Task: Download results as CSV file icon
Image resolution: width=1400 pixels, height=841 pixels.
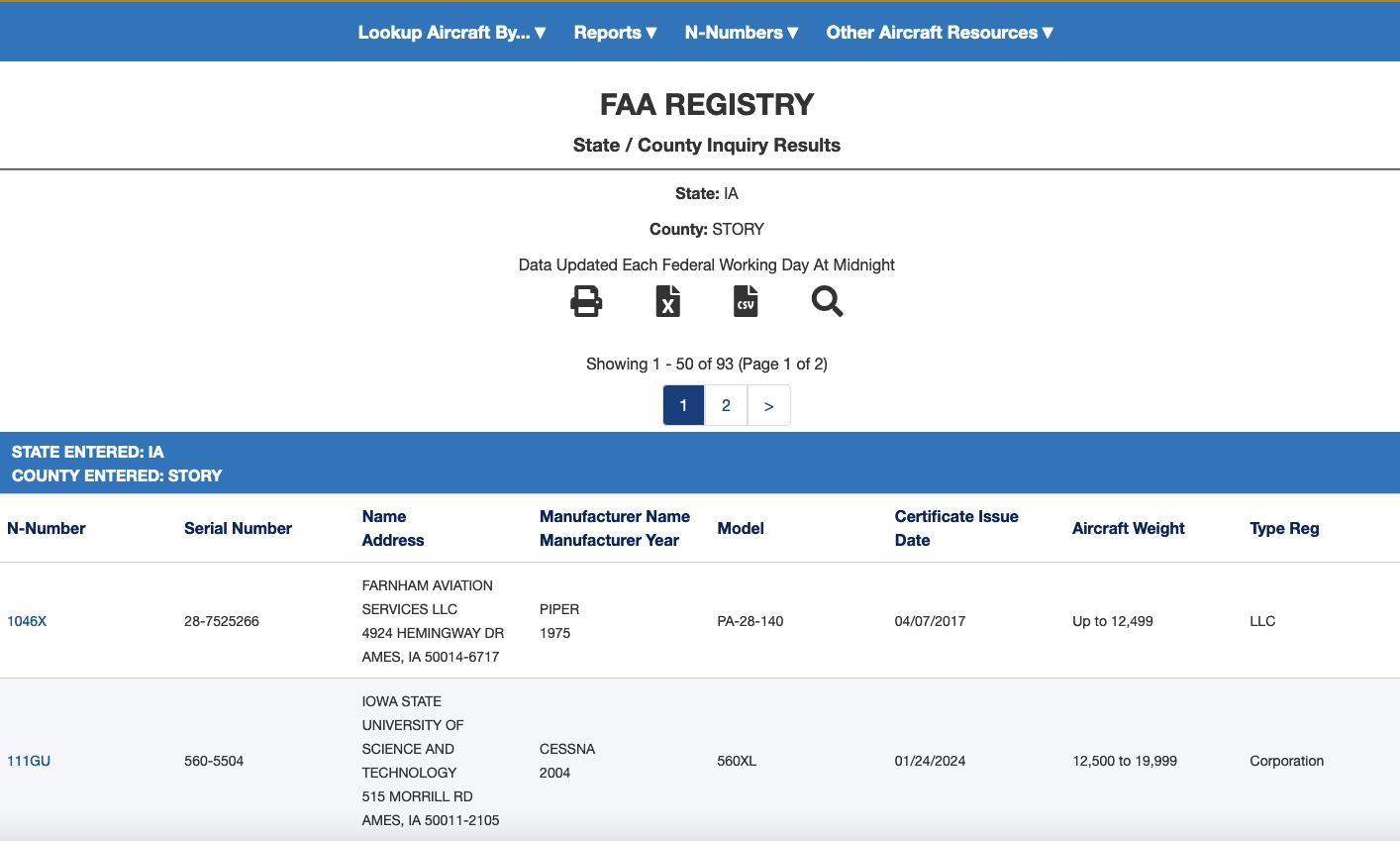Action: [x=746, y=301]
